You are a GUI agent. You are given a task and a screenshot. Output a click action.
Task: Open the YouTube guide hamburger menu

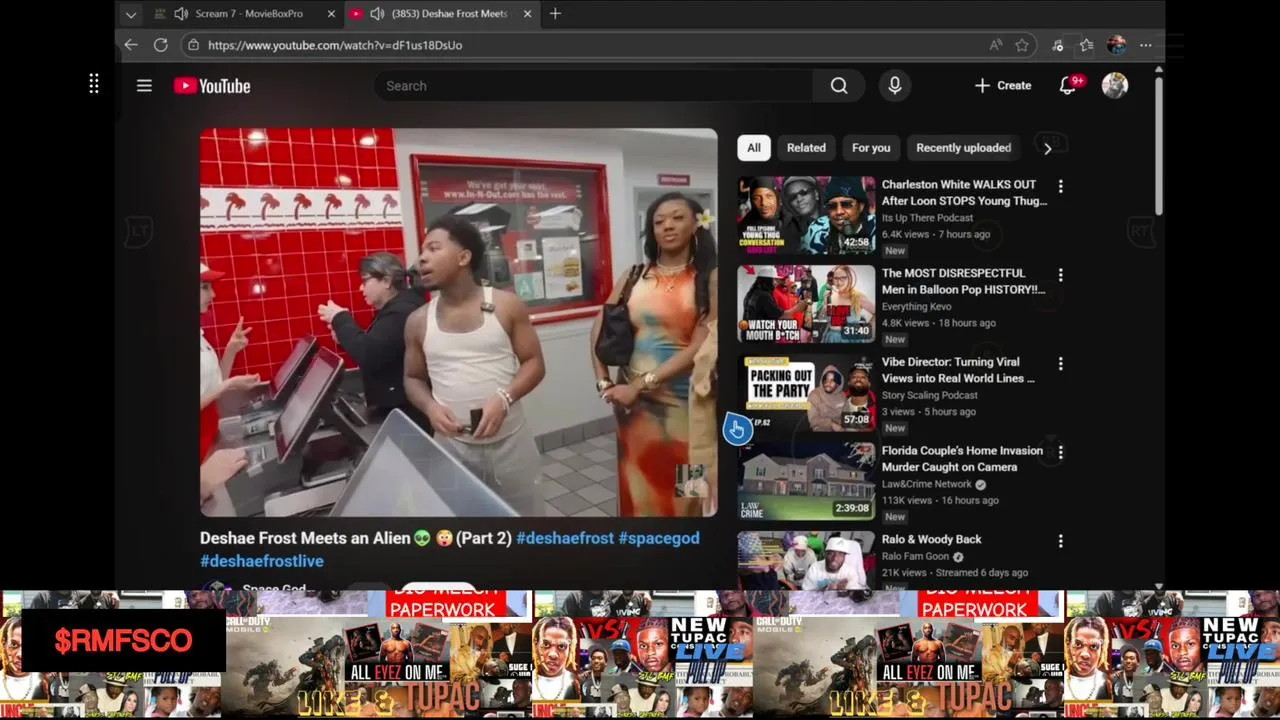(x=144, y=86)
